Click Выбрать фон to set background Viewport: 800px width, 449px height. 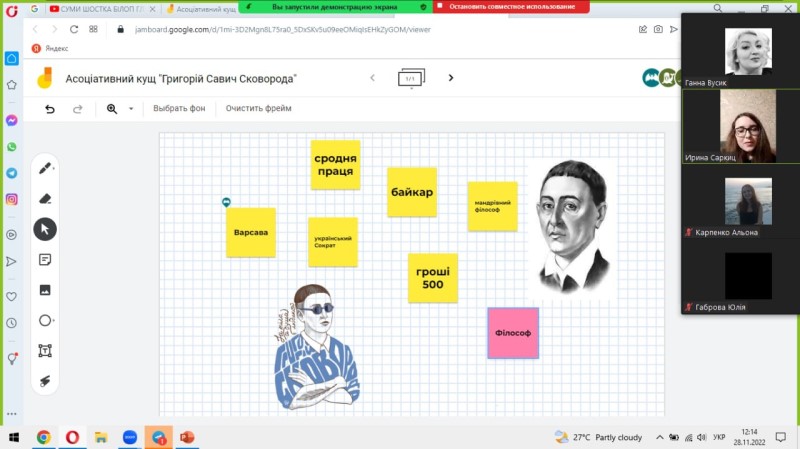point(179,108)
